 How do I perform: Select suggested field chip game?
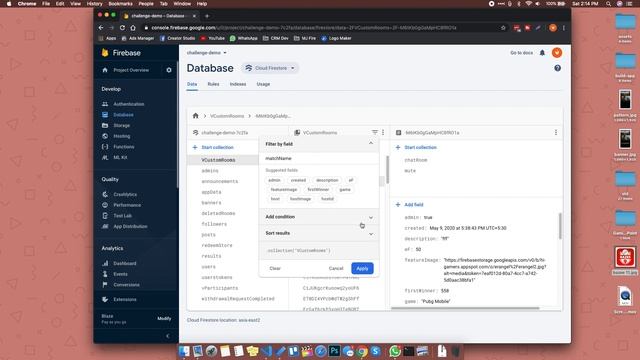[x=345, y=189]
